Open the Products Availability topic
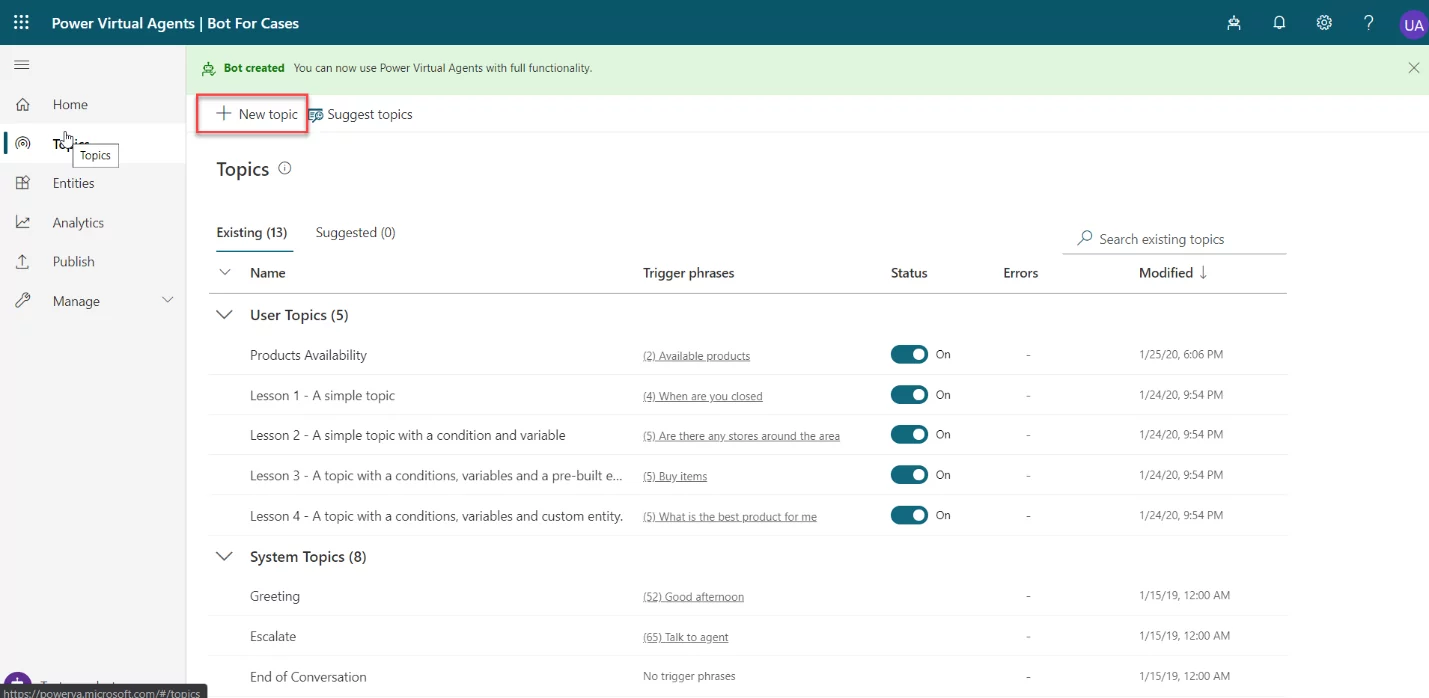Screen dimensions: 1429x698 308,355
